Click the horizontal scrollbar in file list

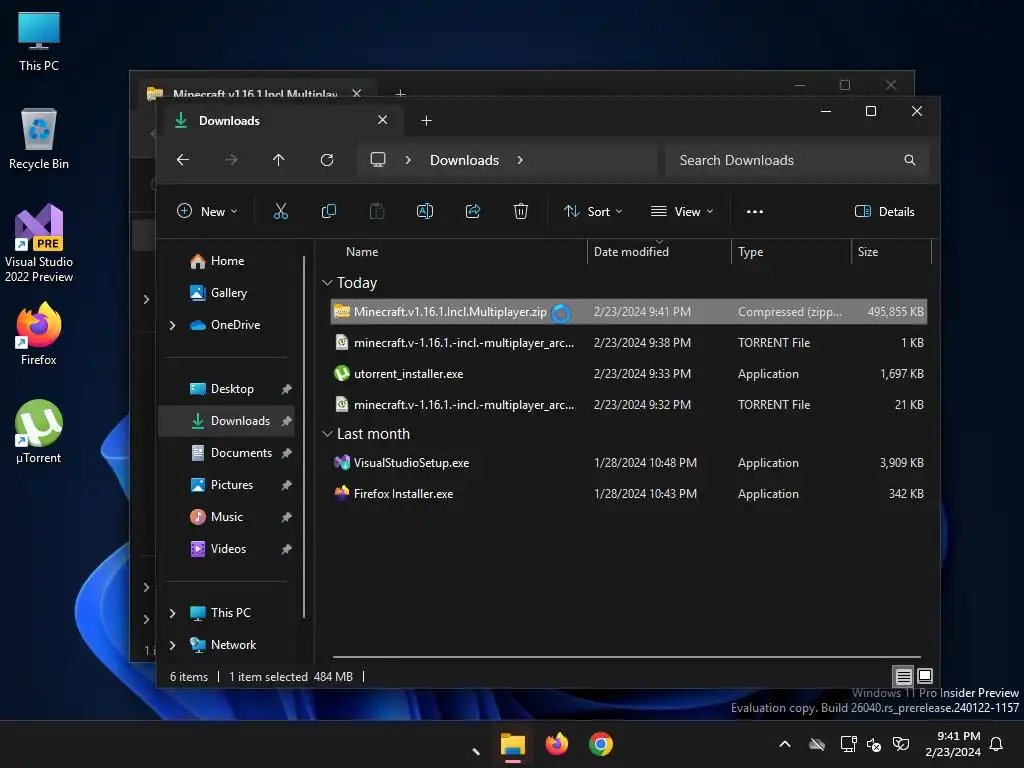627,656
